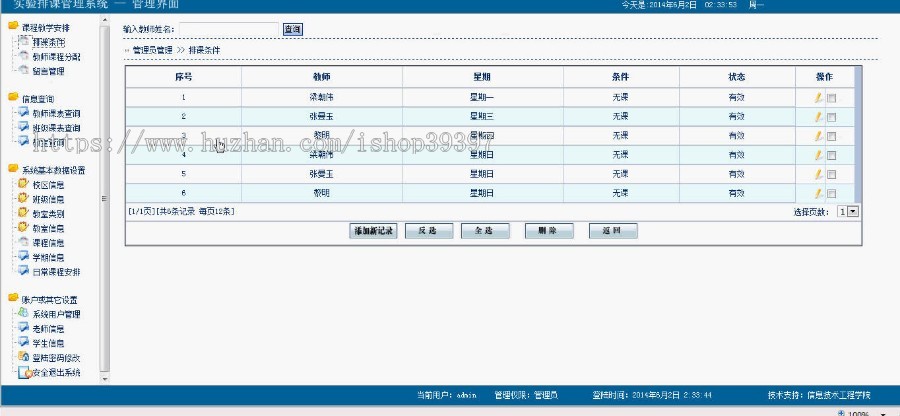The width and height of the screenshot is (900, 416).
Task: Click the 星期一 cell in row 1
Action: coord(482,98)
